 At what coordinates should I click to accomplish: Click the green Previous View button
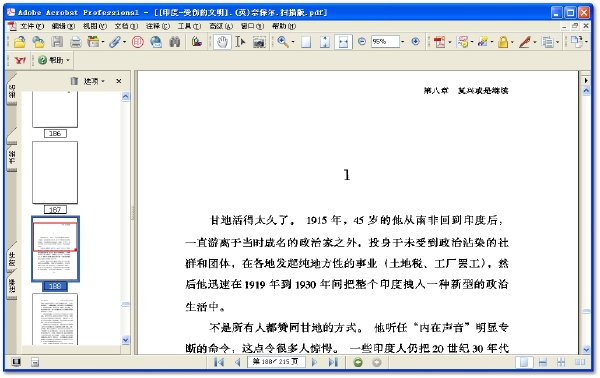pos(358,362)
